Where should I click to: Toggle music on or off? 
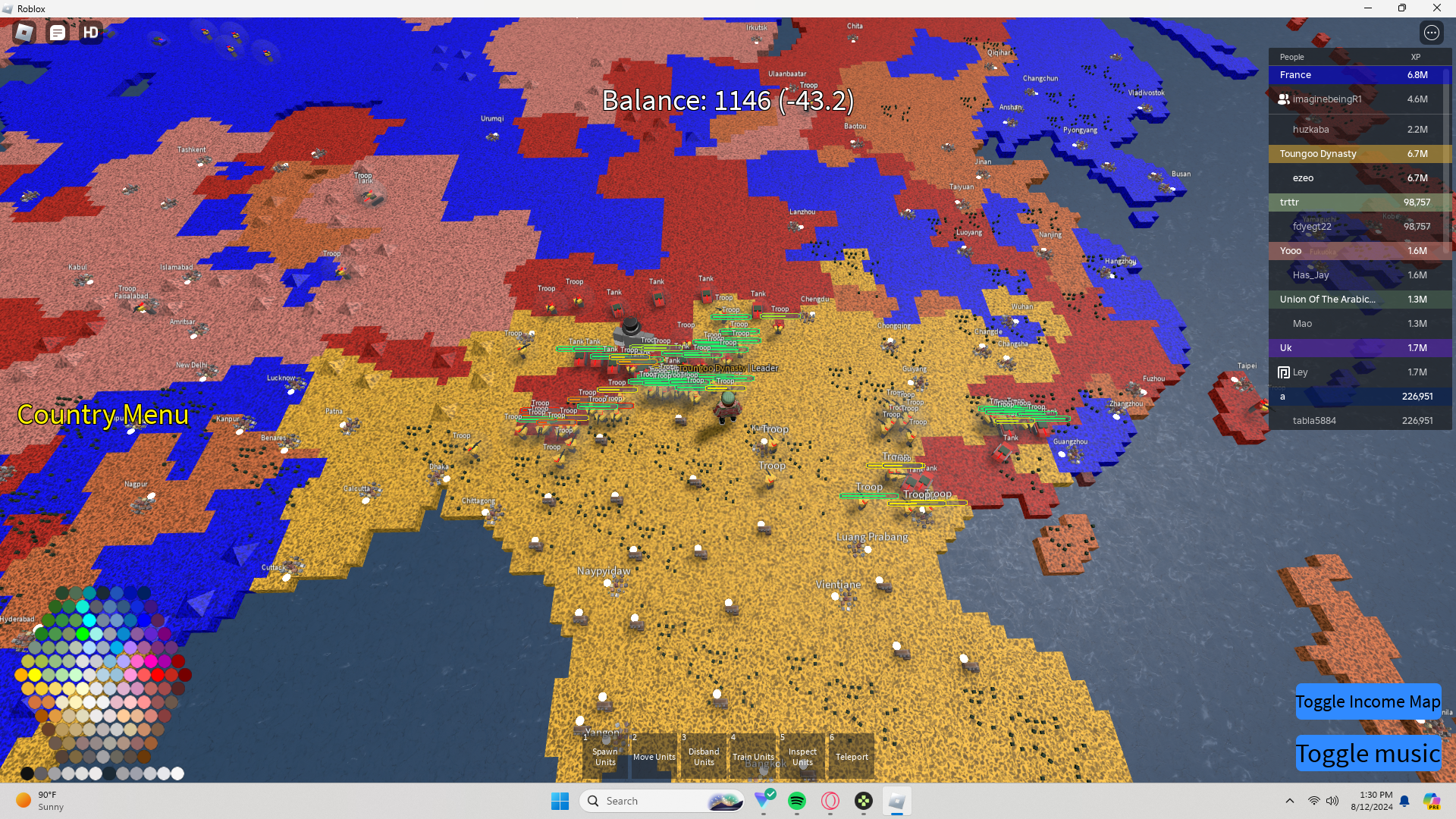click(x=1367, y=753)
